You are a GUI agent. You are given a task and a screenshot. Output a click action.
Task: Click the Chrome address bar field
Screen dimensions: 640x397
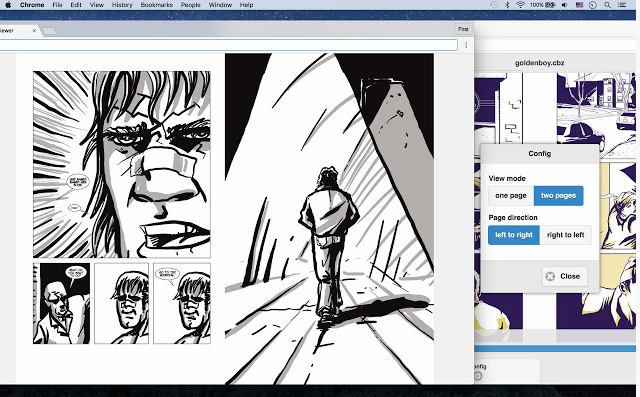click(228, 45)
